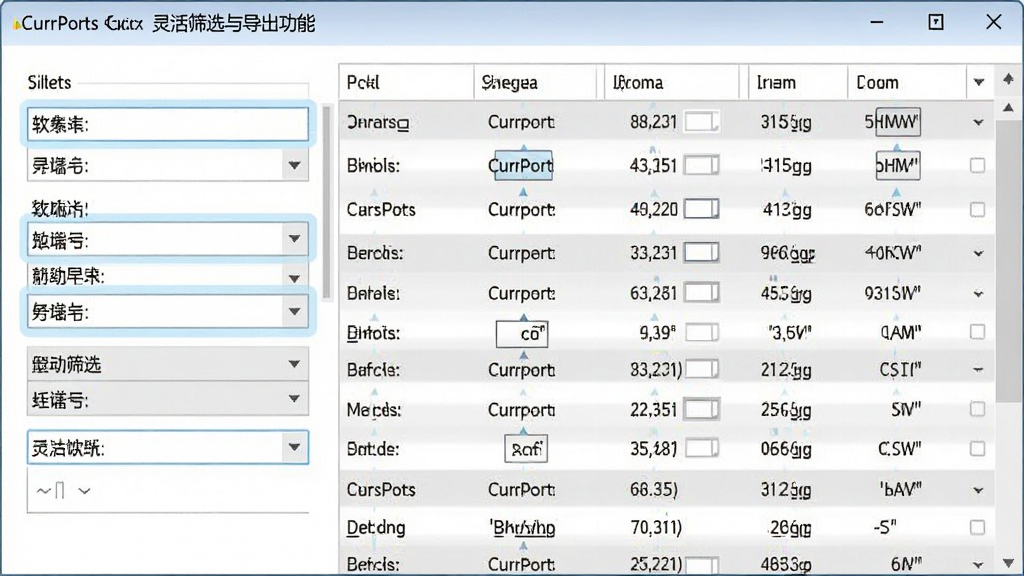1024x576 pixels.
Task: Select the 70,311) value cell
Action: click(x=656, y=527)
